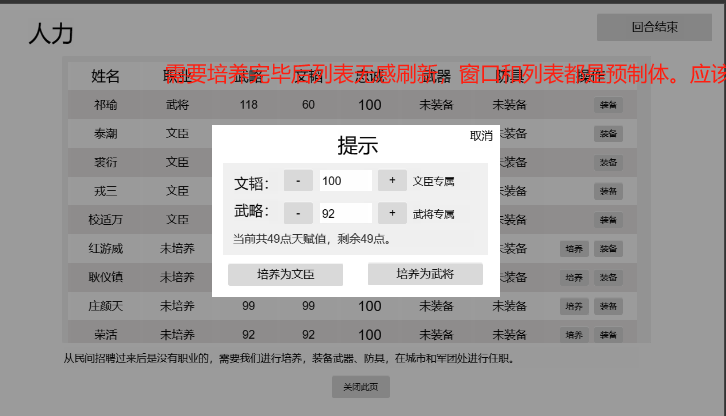Click 培养 button in 红游威 row
This screenshot has width=726, height=416.
574,249
